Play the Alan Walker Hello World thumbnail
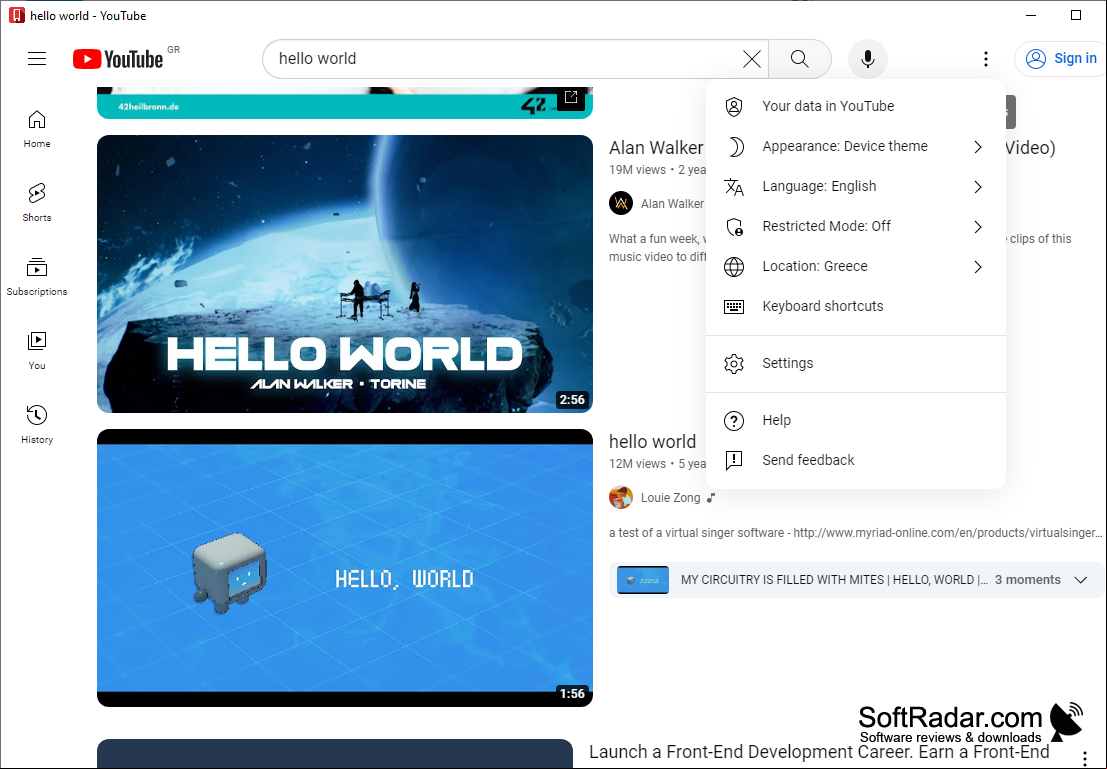Image resolution: width=1107 pixels, height=769 pixels. (x=345, y=274)
